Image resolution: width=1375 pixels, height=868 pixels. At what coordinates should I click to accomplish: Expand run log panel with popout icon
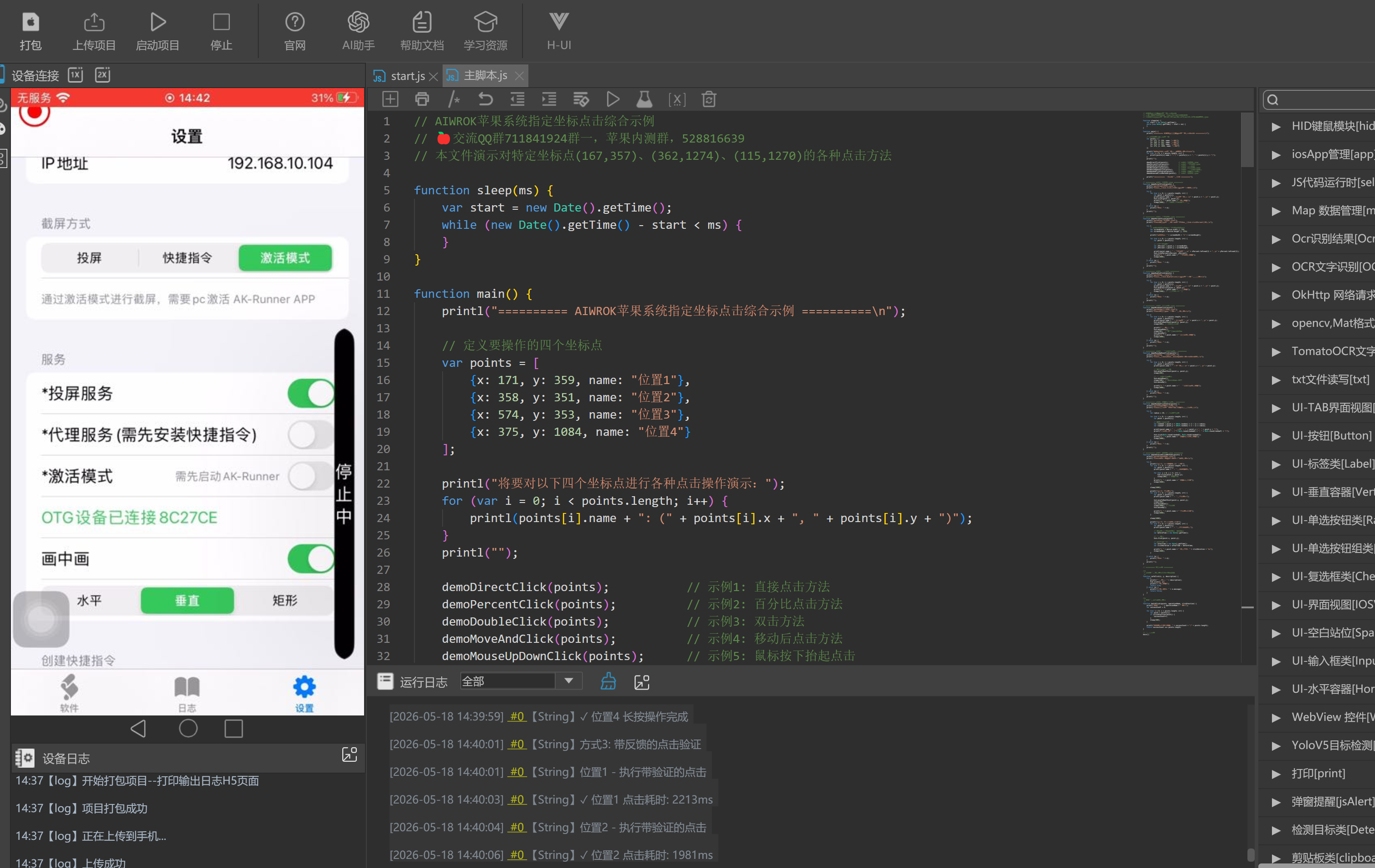[642, 682]
